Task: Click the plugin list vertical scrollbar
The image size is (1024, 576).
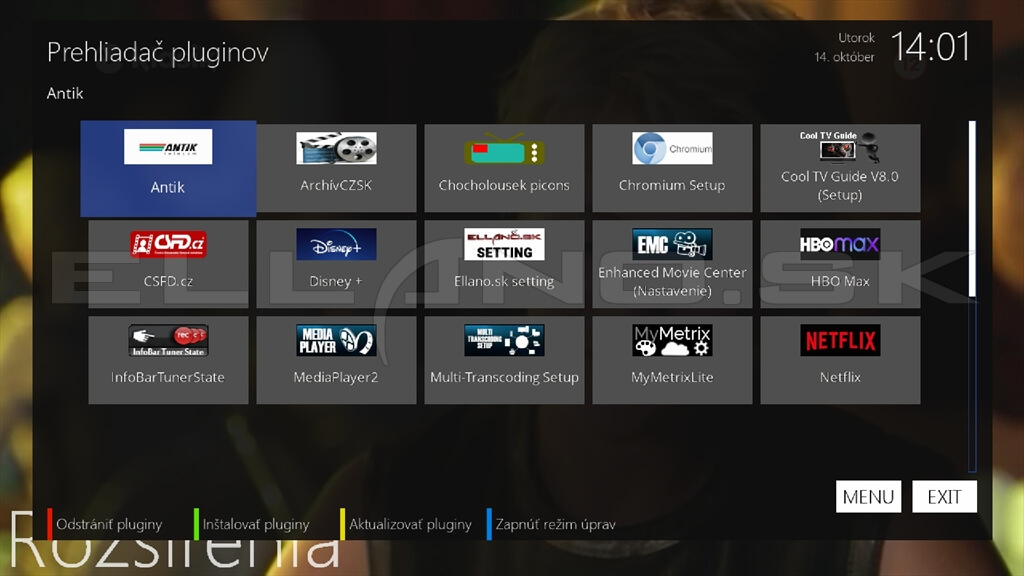Action: point(972,208)
